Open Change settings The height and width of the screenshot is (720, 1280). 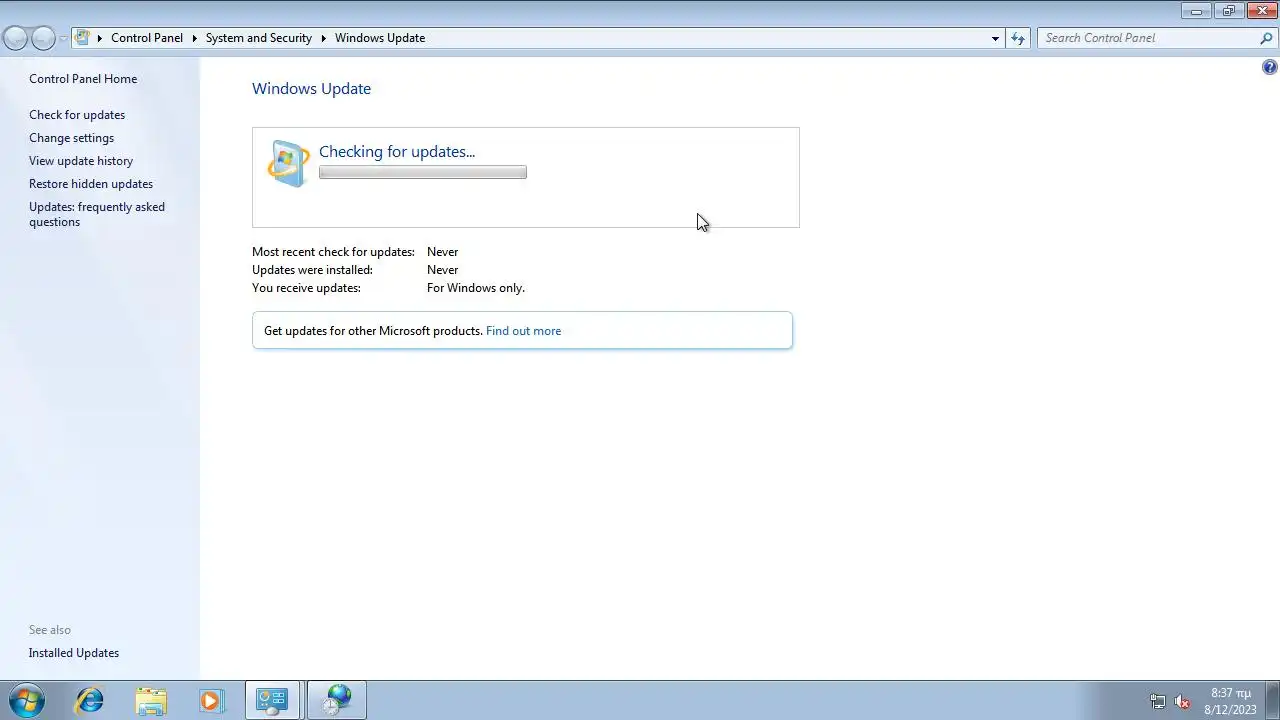coord(71,138)
